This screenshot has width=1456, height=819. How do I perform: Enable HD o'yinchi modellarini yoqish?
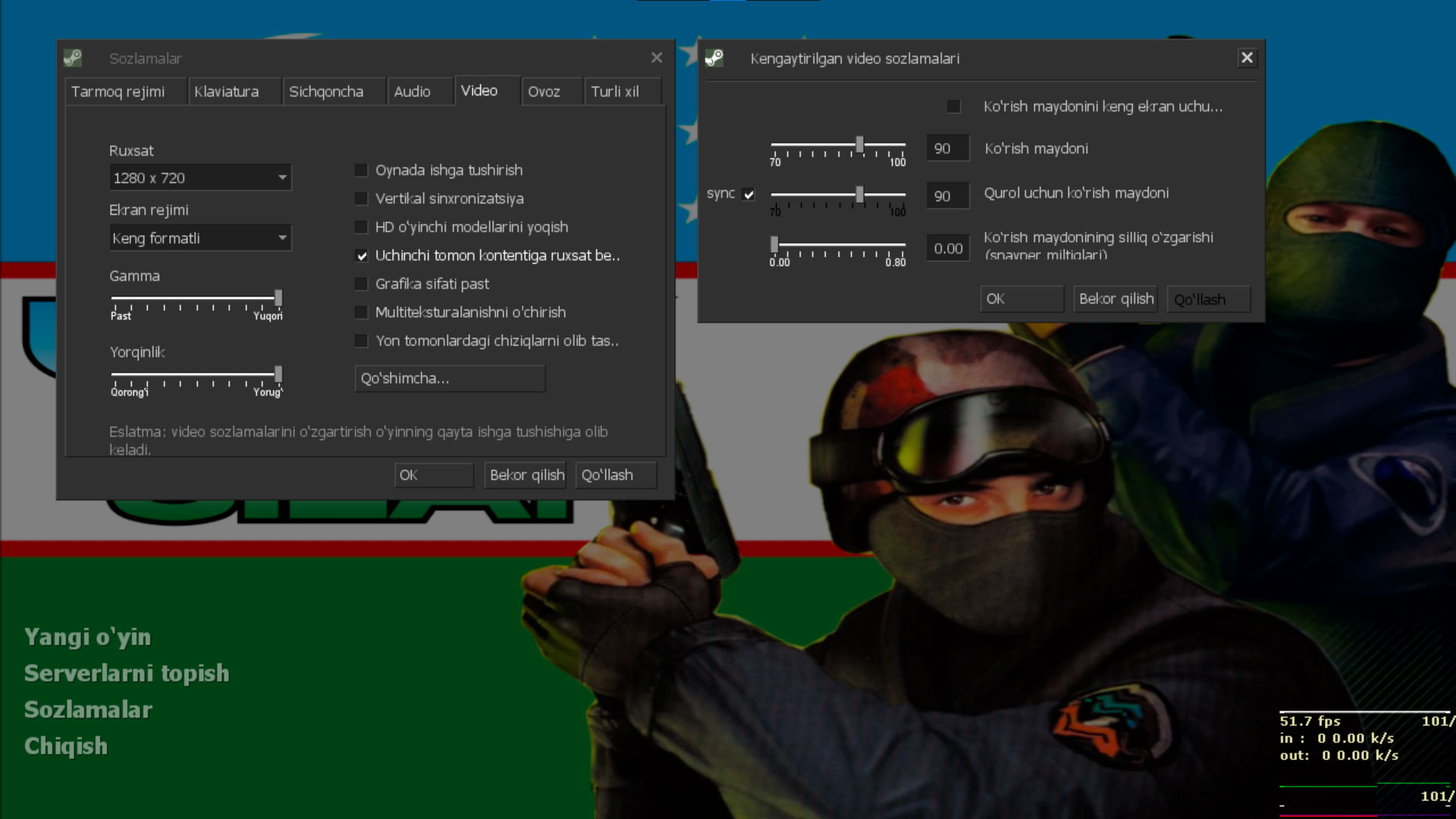pyautogui.click(x=361, y=227)
